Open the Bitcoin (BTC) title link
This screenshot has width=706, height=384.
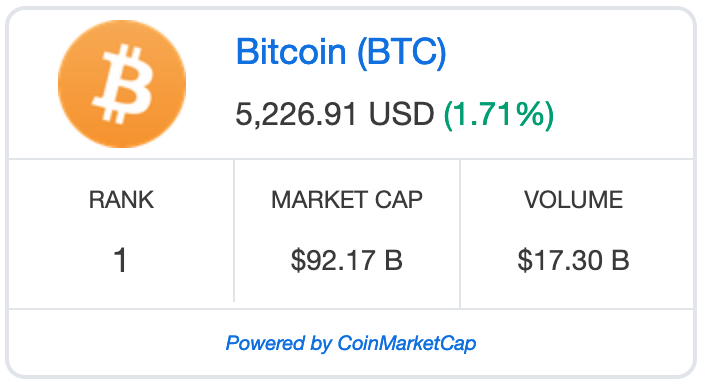tap(341, 51)
